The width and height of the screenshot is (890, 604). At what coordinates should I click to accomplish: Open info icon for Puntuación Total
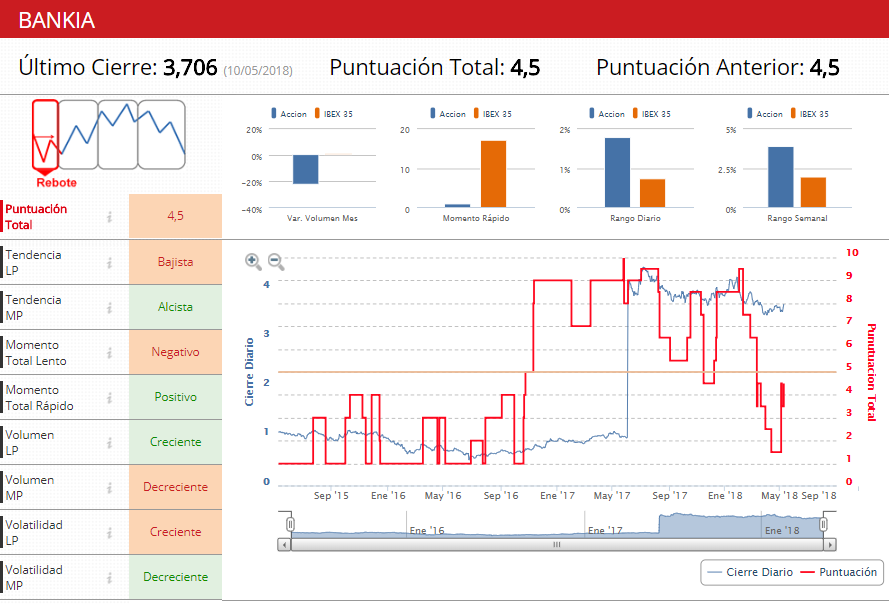coord(110,216)
